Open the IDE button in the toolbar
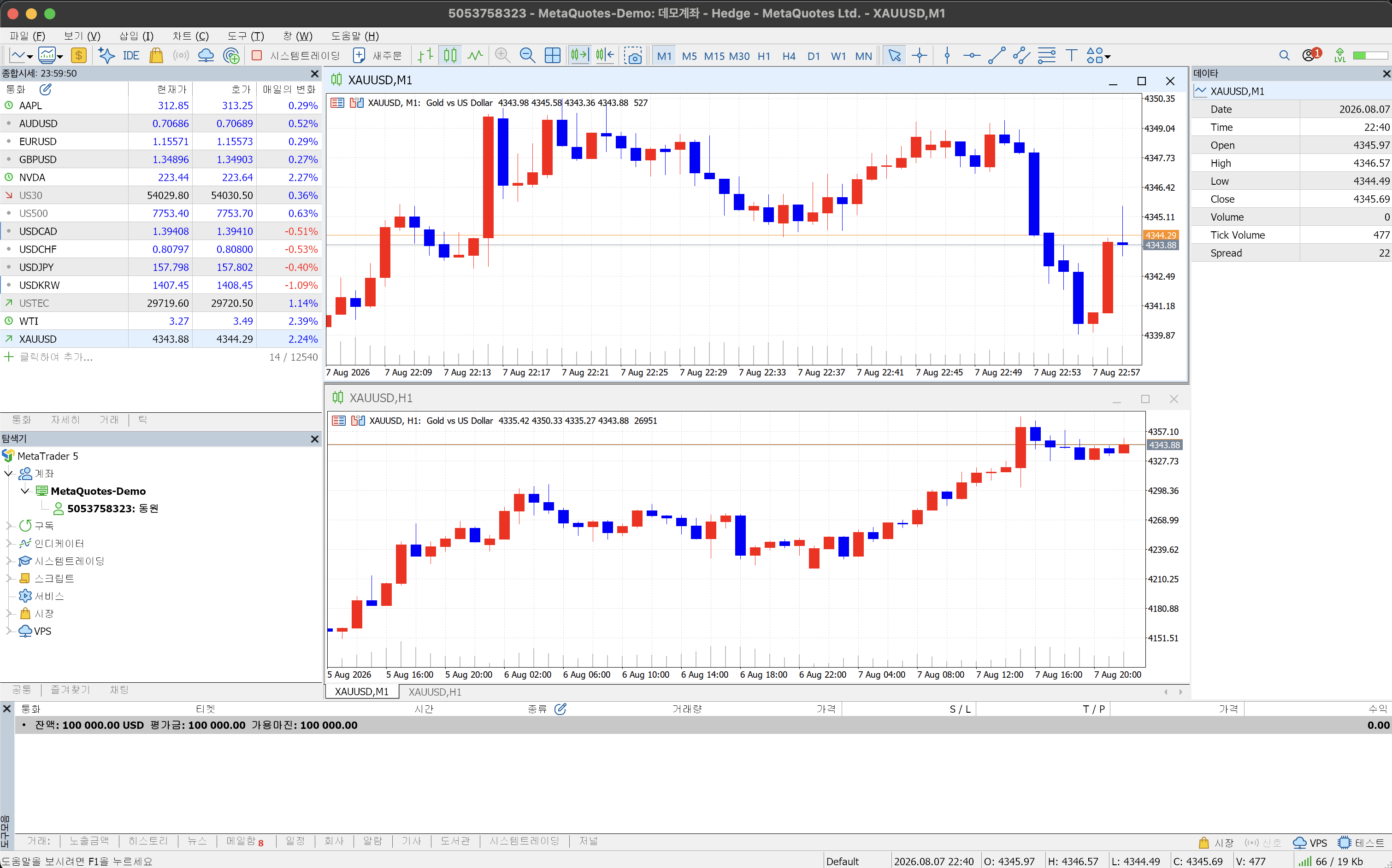The width and height of the screenshot is (1392, 868). (131, 56)
